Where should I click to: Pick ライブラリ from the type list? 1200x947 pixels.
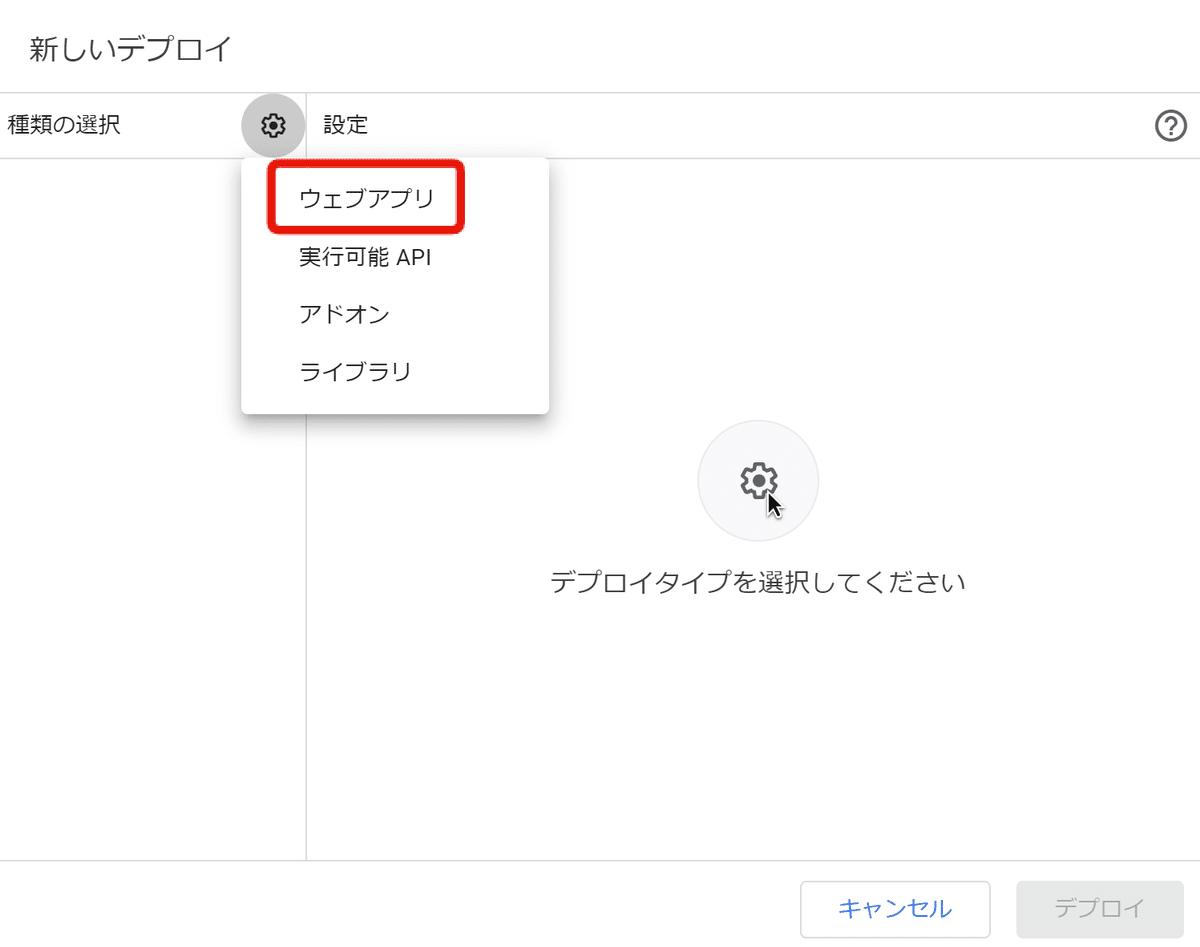click(394, 372)
